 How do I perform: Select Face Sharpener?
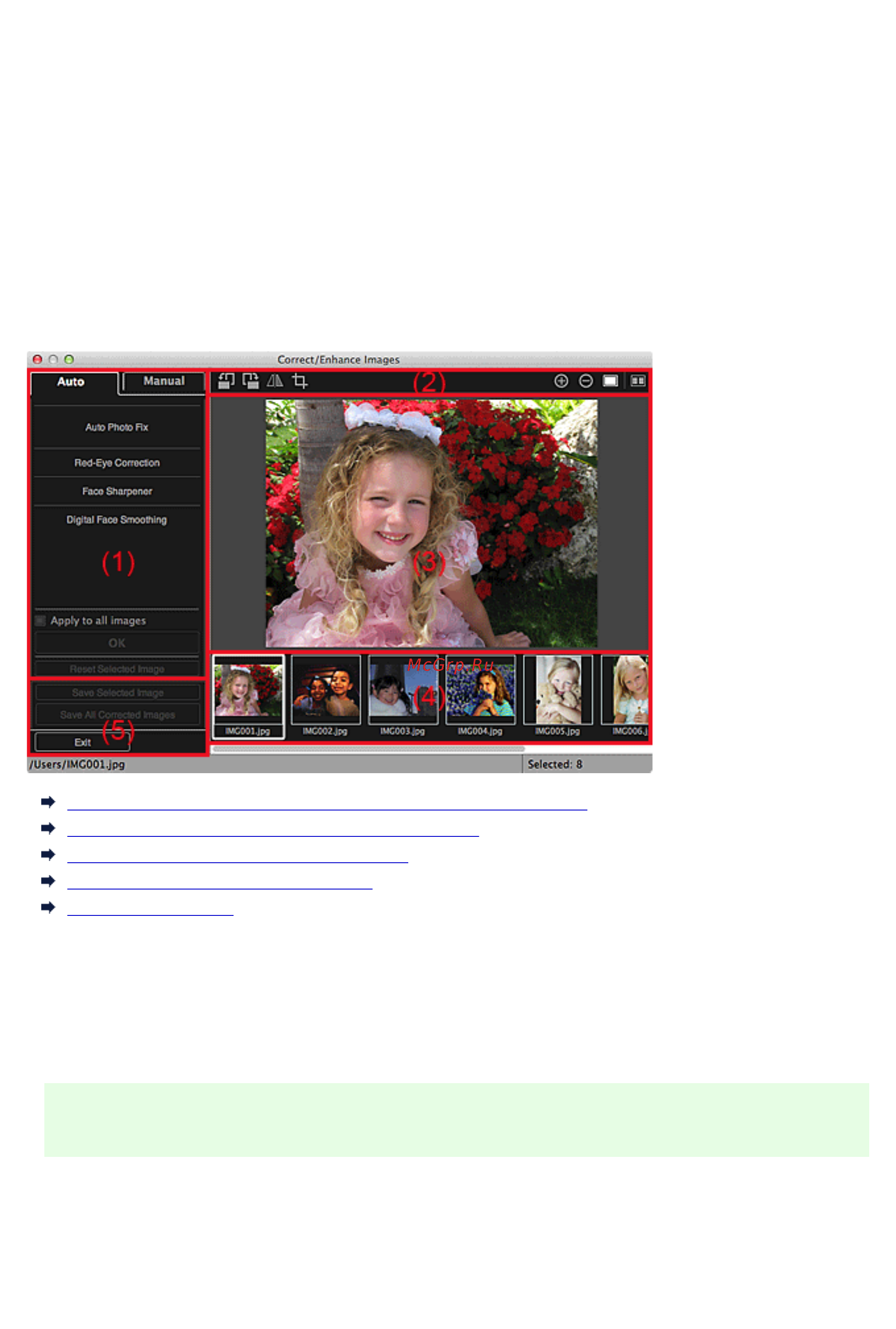[x=117, y=491]
